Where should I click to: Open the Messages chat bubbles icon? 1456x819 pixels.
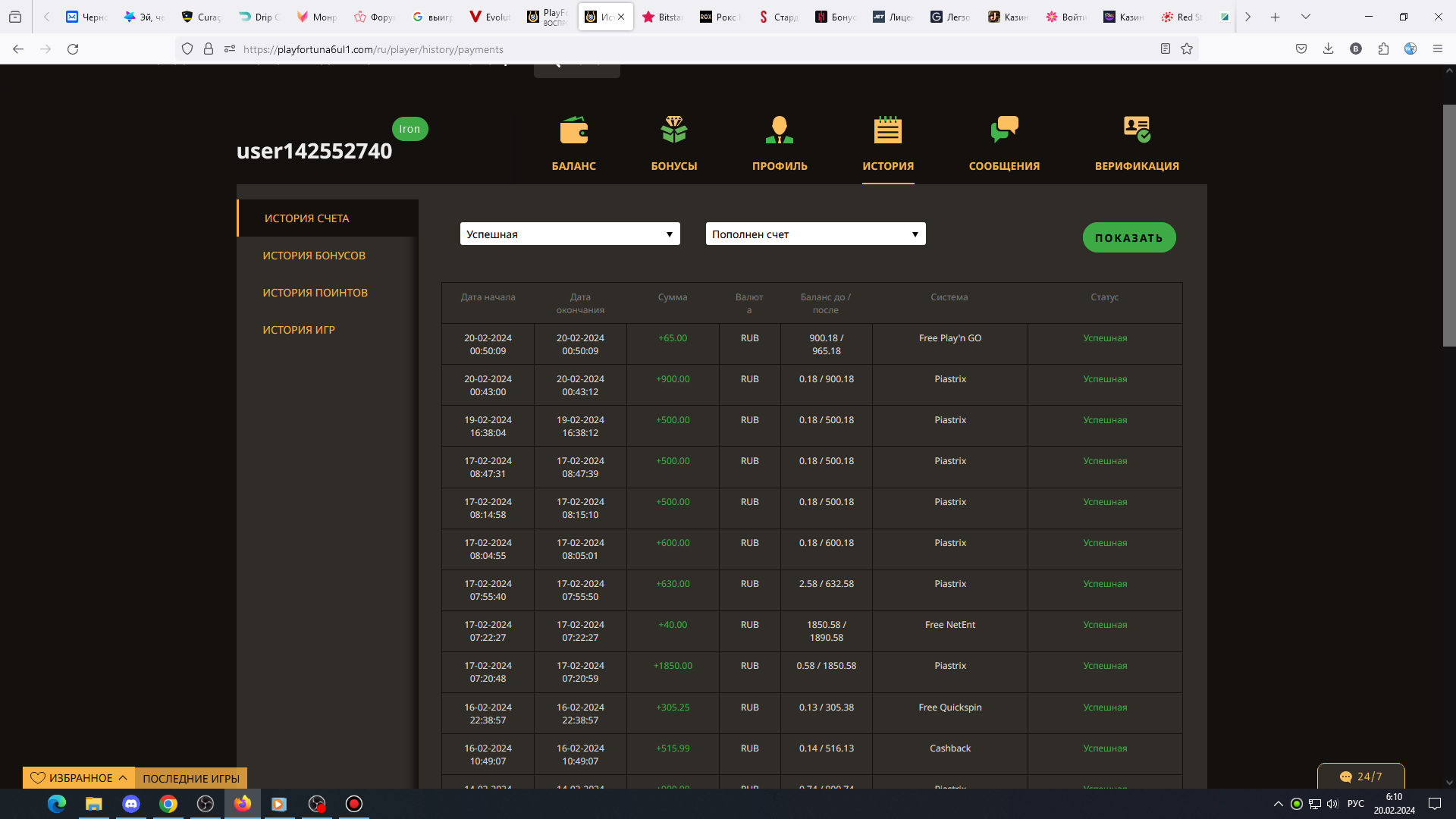pos(1004,130)
